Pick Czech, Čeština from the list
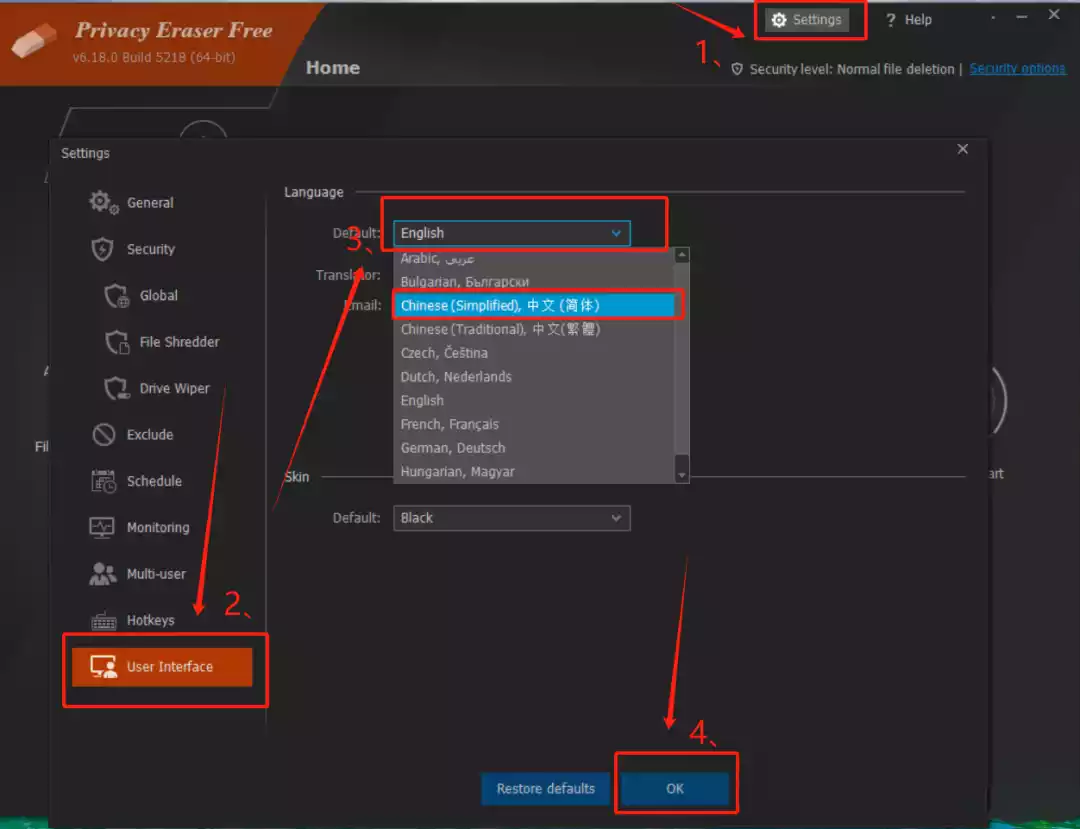Screen dimensions: 1080x829 point(534,353)
